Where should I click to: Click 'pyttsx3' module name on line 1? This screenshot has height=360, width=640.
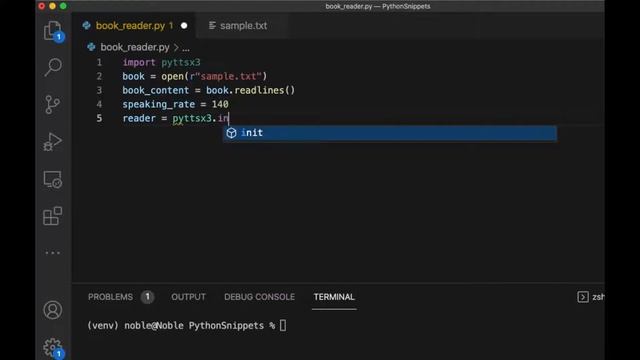181,62
